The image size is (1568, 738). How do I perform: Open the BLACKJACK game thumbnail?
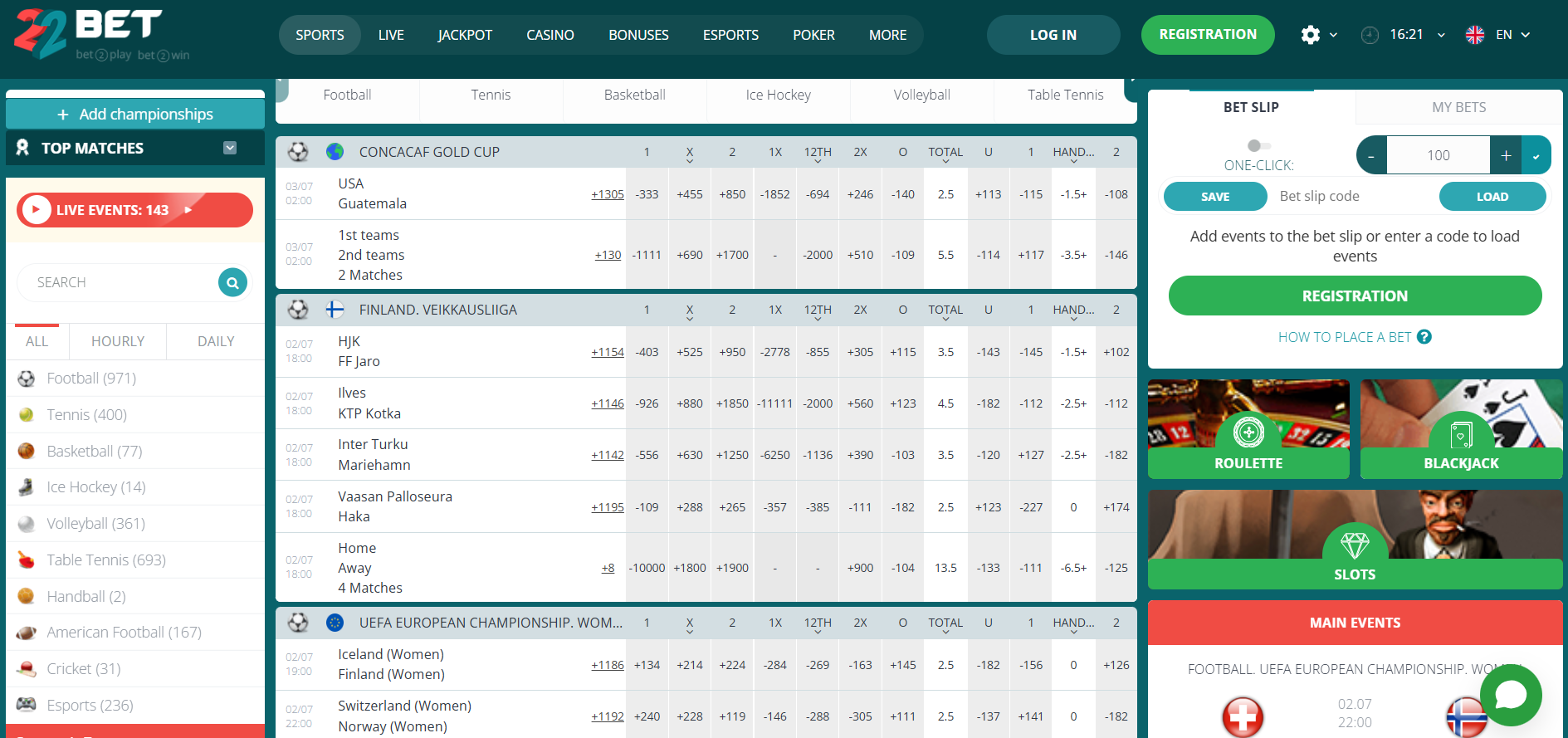pyautogui.click(x=1461, y=429)
